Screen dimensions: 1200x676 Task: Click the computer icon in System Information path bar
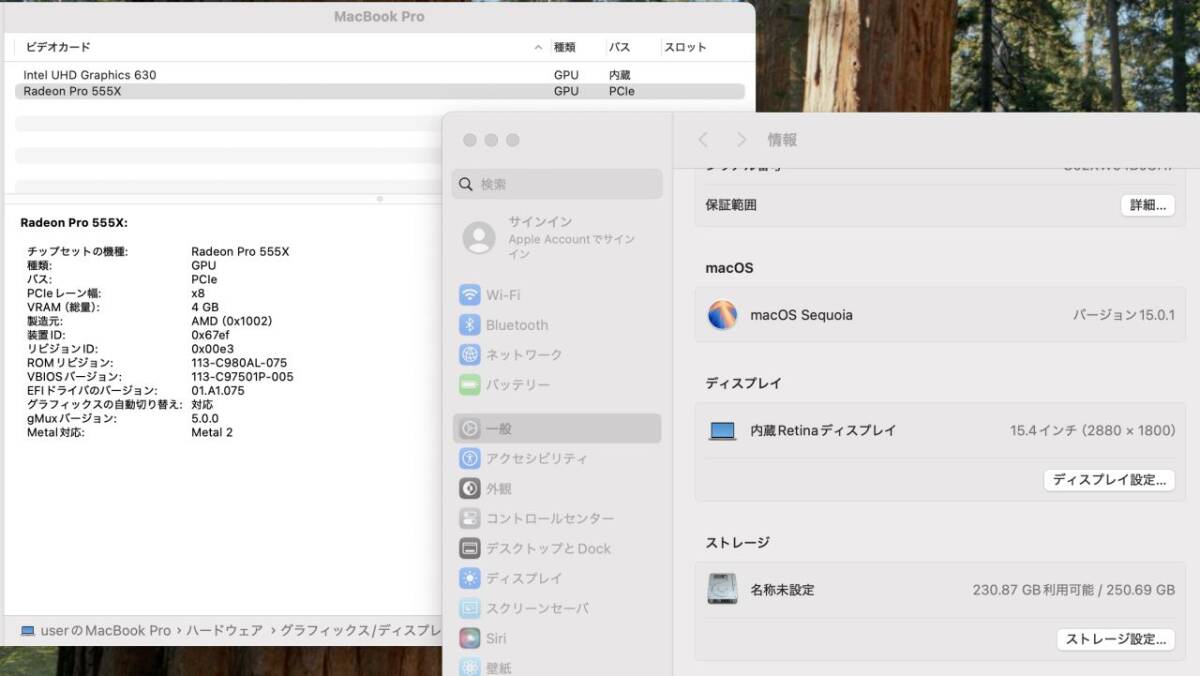coord(28,631)
